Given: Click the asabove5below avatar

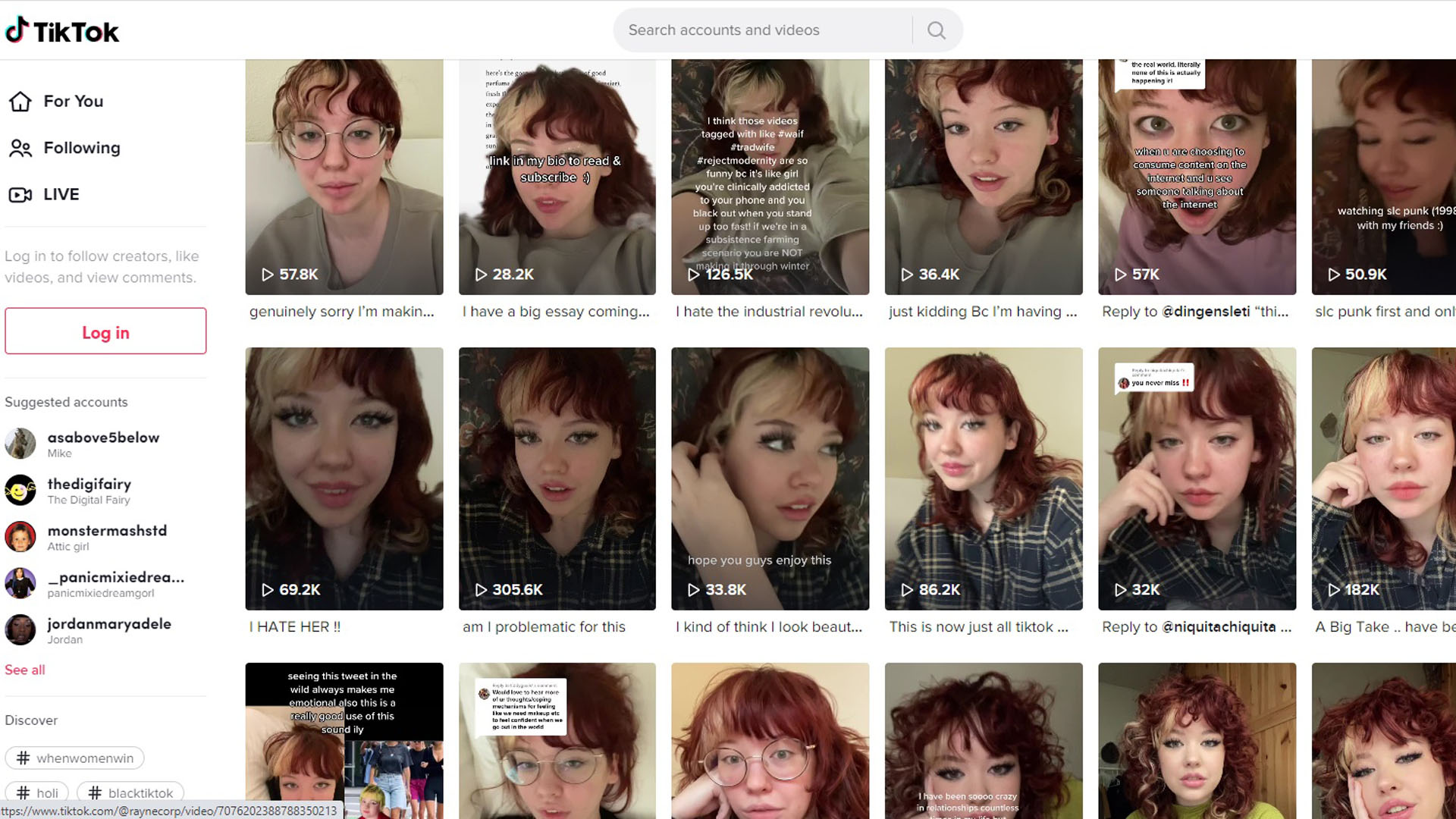Looking at the screenshot, I should click(20, 444).
